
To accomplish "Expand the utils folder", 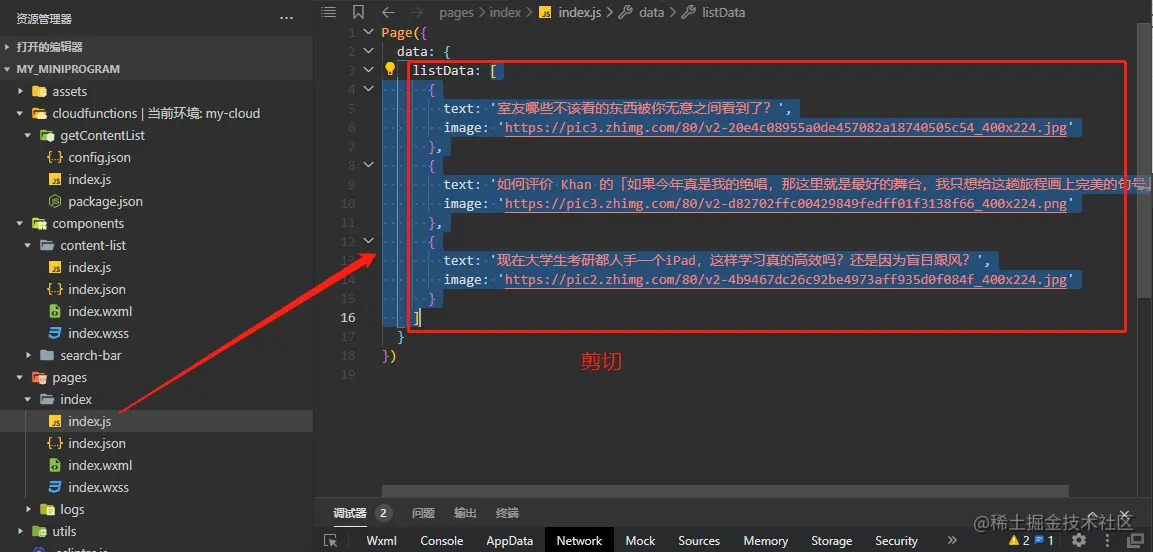I will (21, 531).
